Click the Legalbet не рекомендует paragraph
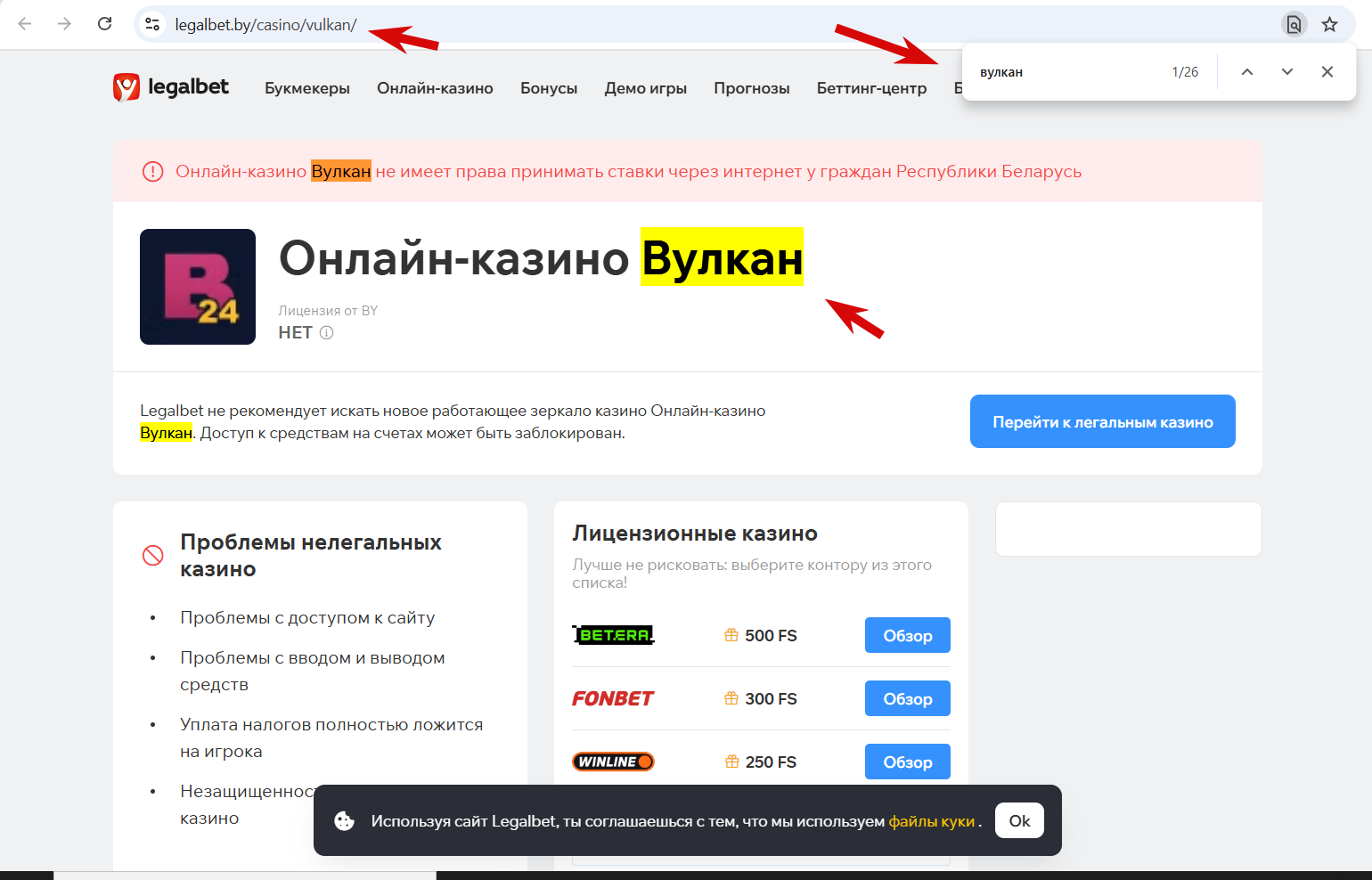 (453, 422)
